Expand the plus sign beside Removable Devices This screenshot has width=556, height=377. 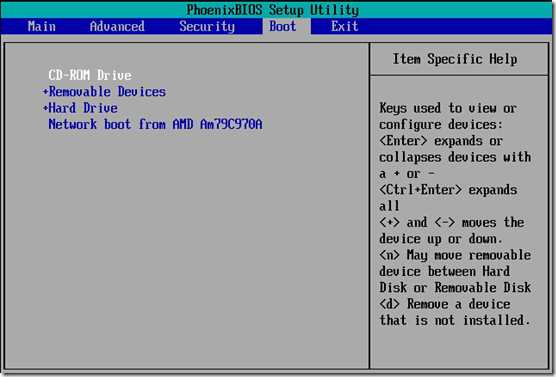45,92
